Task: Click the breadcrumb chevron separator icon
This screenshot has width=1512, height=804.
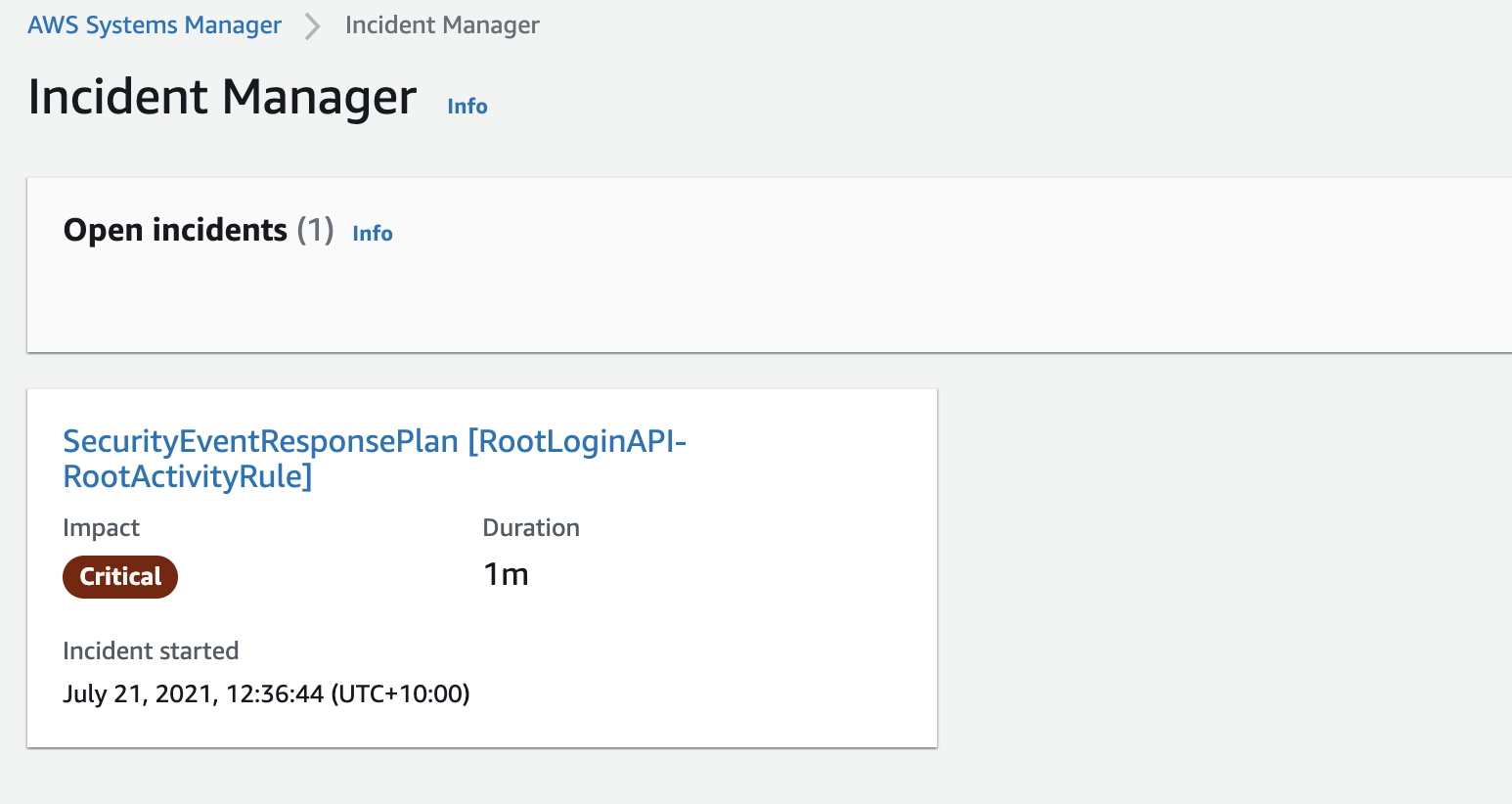Action: point(311,25)
